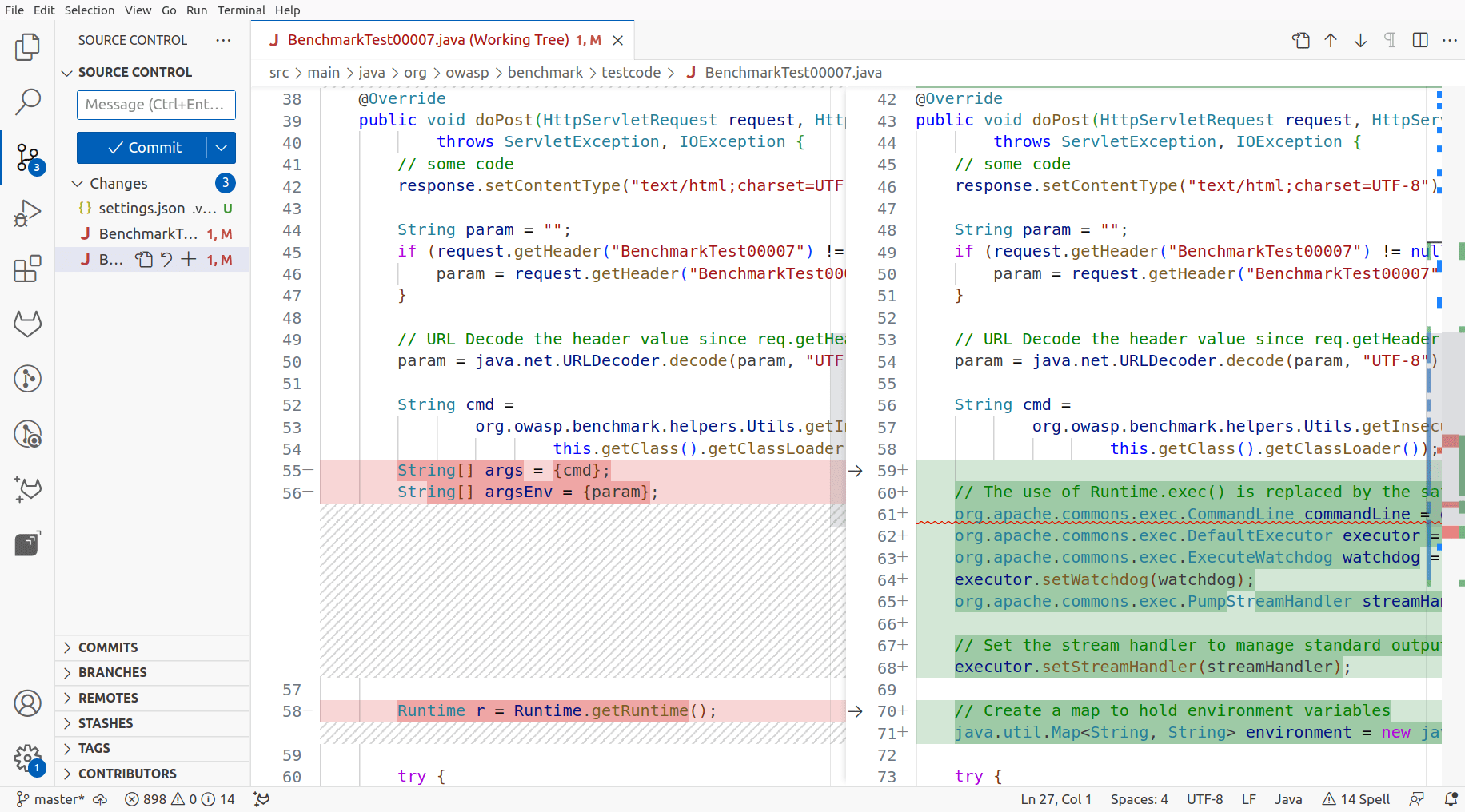Click the benchmark breadcrumb
Image resolution: width=1465 pixels, height=812 pixels.
(545, 73)
